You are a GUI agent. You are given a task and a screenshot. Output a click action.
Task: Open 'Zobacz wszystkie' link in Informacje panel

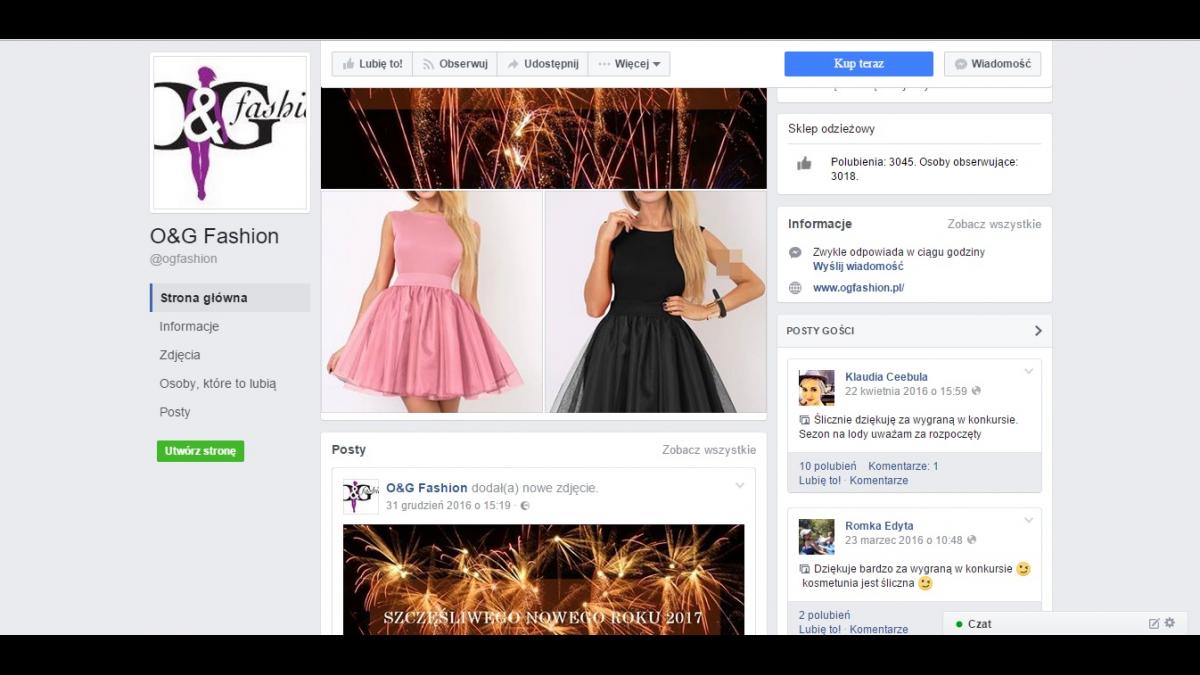pyautogui.click(x=994, y=224)
